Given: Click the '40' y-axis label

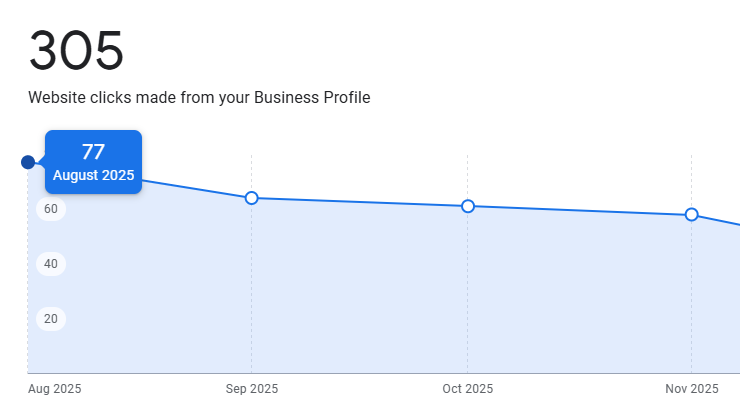Looking at the screenshot, I should click(x=51, y=264).
